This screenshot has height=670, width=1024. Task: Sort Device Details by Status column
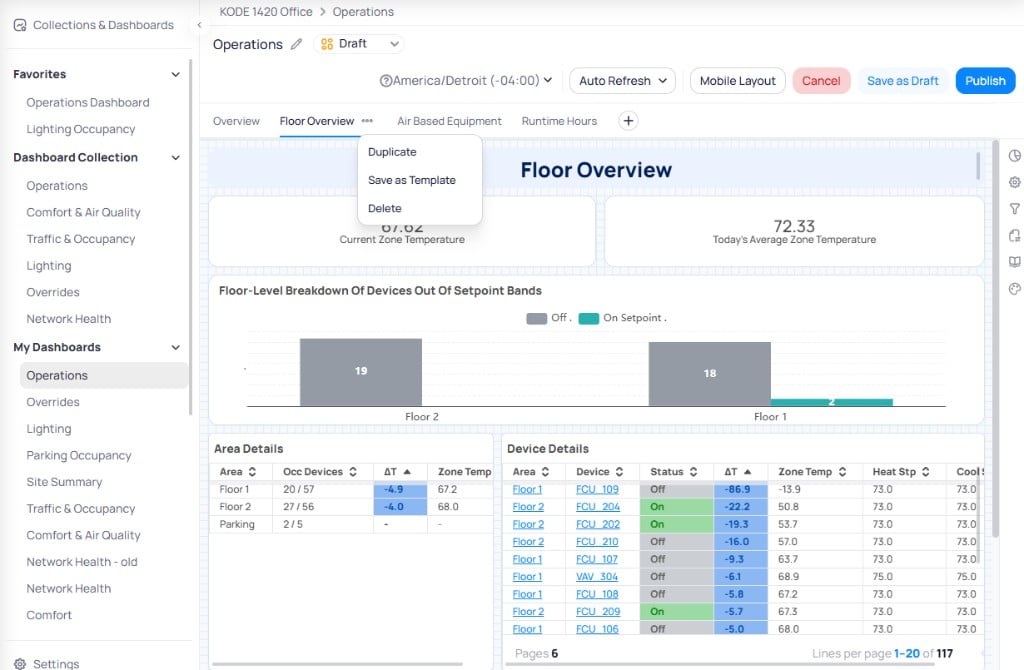[x=693, y=471]
